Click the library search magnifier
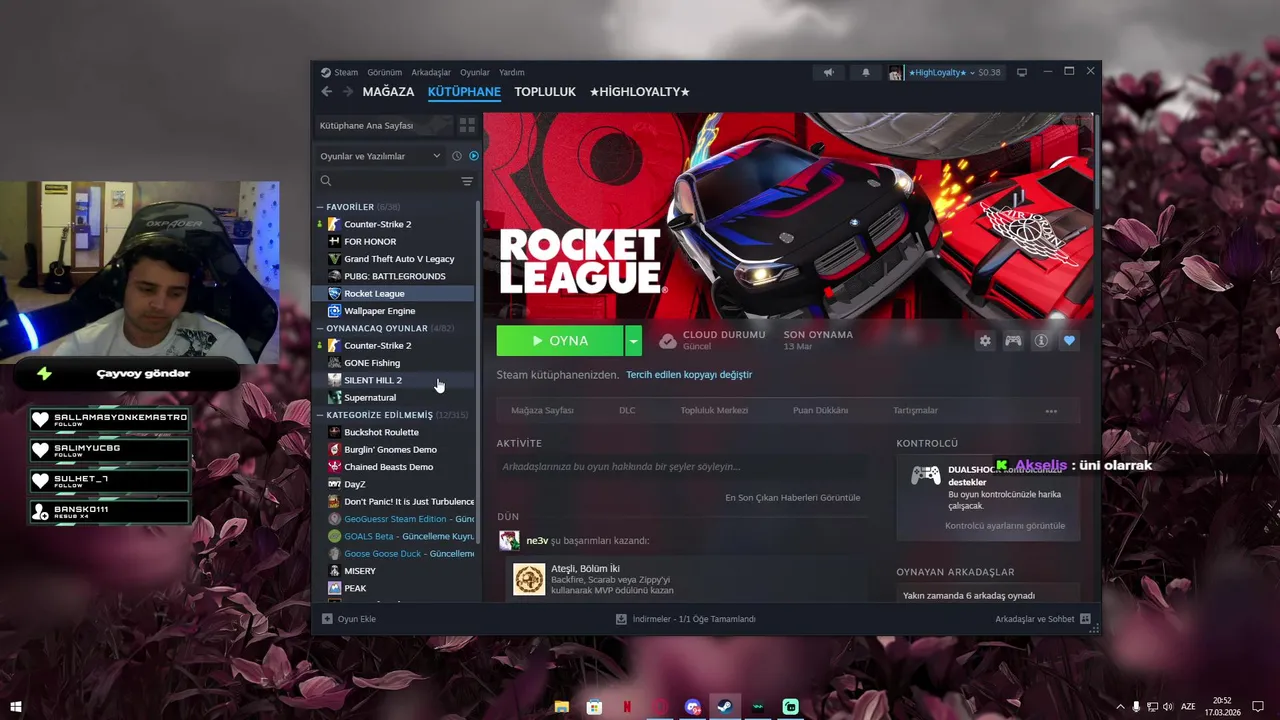The height and width of the screenshot is (720, 1280). pyautogui.click(x=326, y=181)
